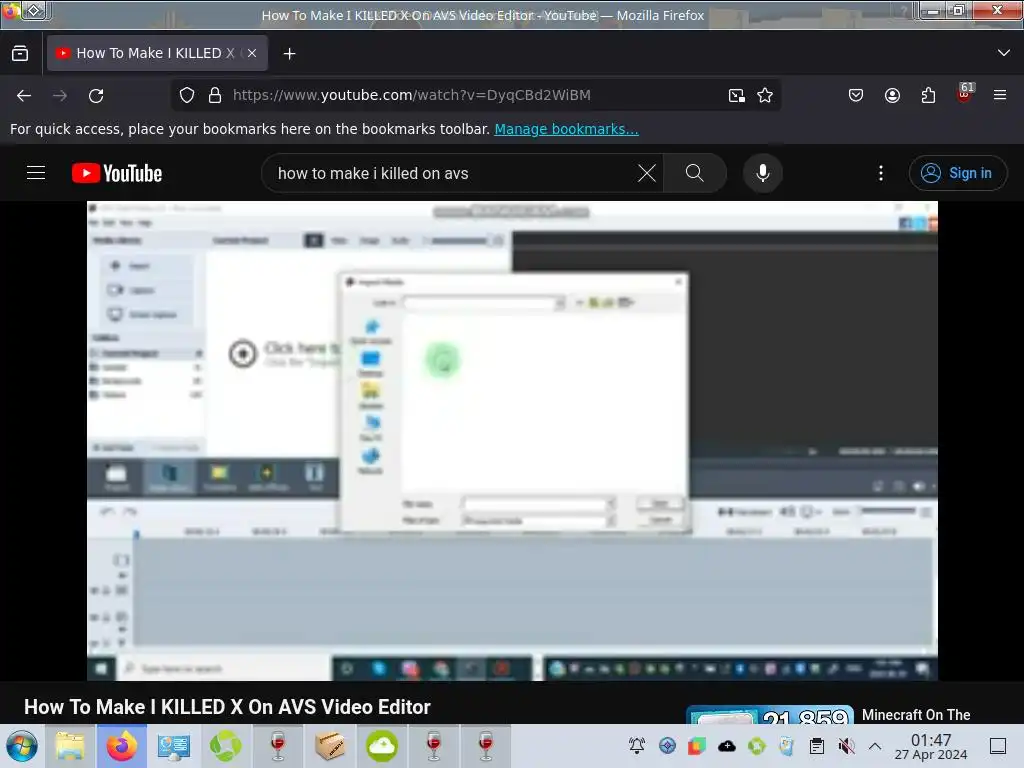Click the Sign in button

click(957, 173)
